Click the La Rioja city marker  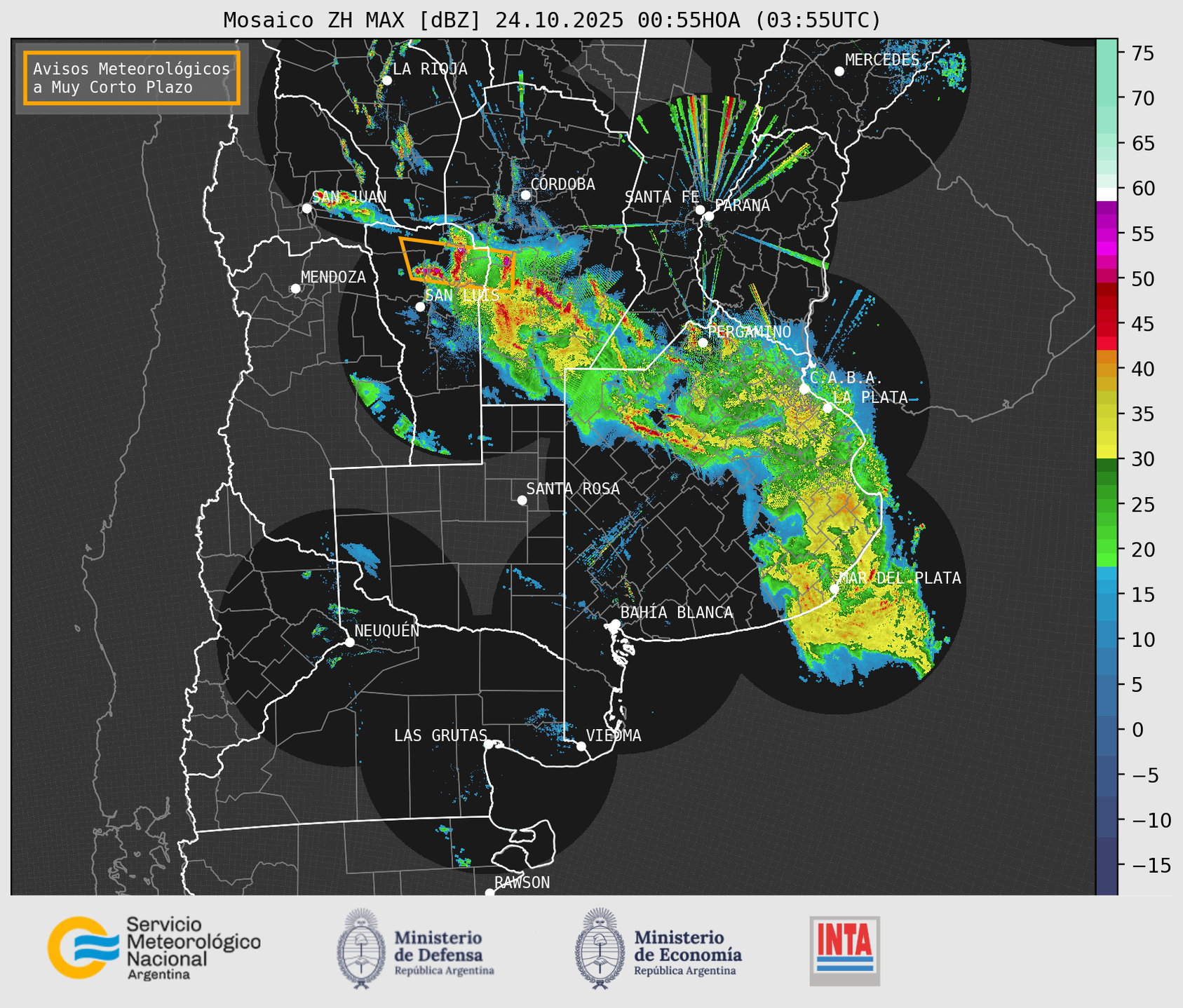386,81
